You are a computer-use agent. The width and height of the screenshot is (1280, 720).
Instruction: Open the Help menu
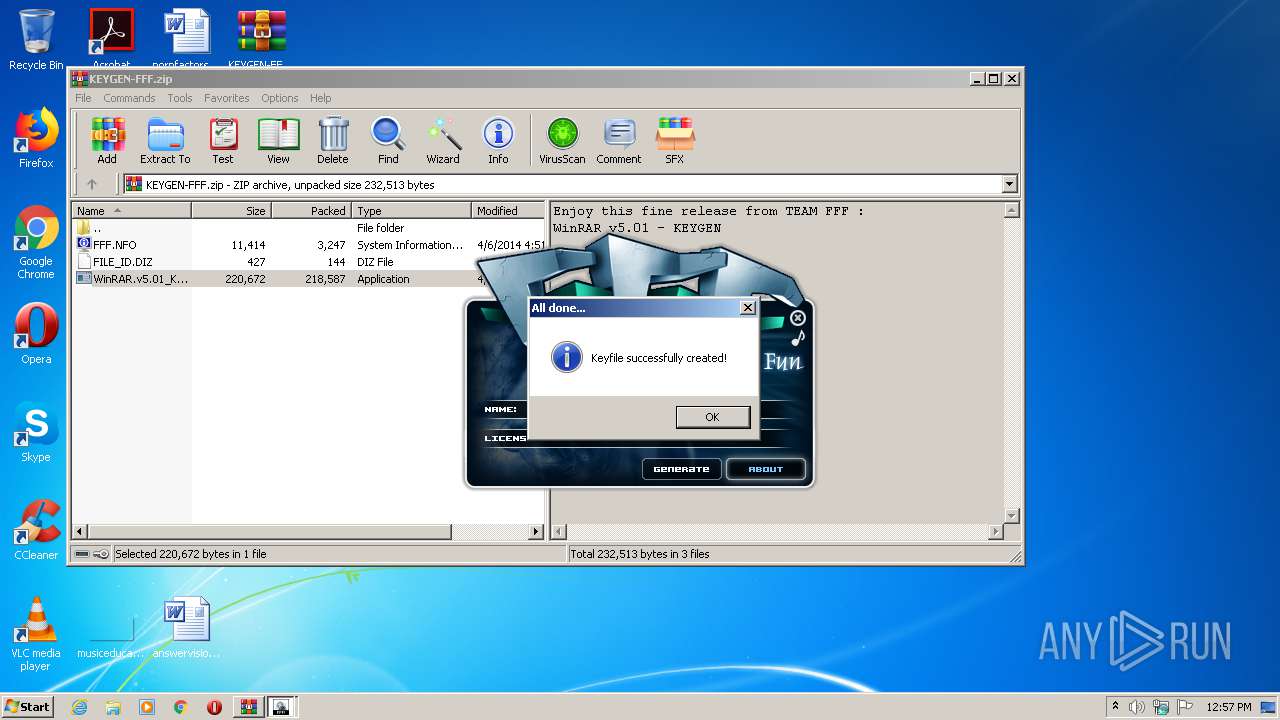click(320, 98)
